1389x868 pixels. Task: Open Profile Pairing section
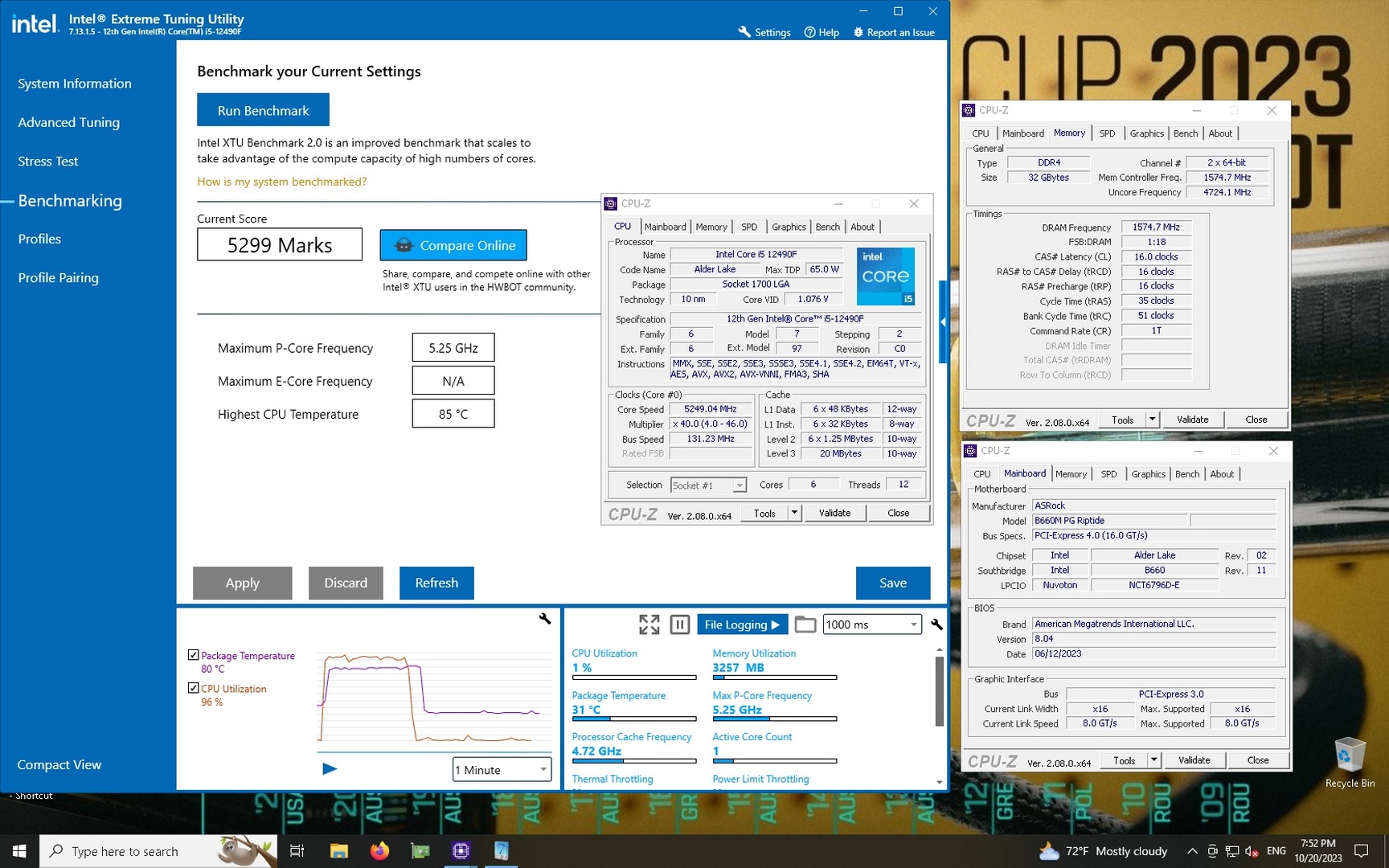click(x=59, y=277)
